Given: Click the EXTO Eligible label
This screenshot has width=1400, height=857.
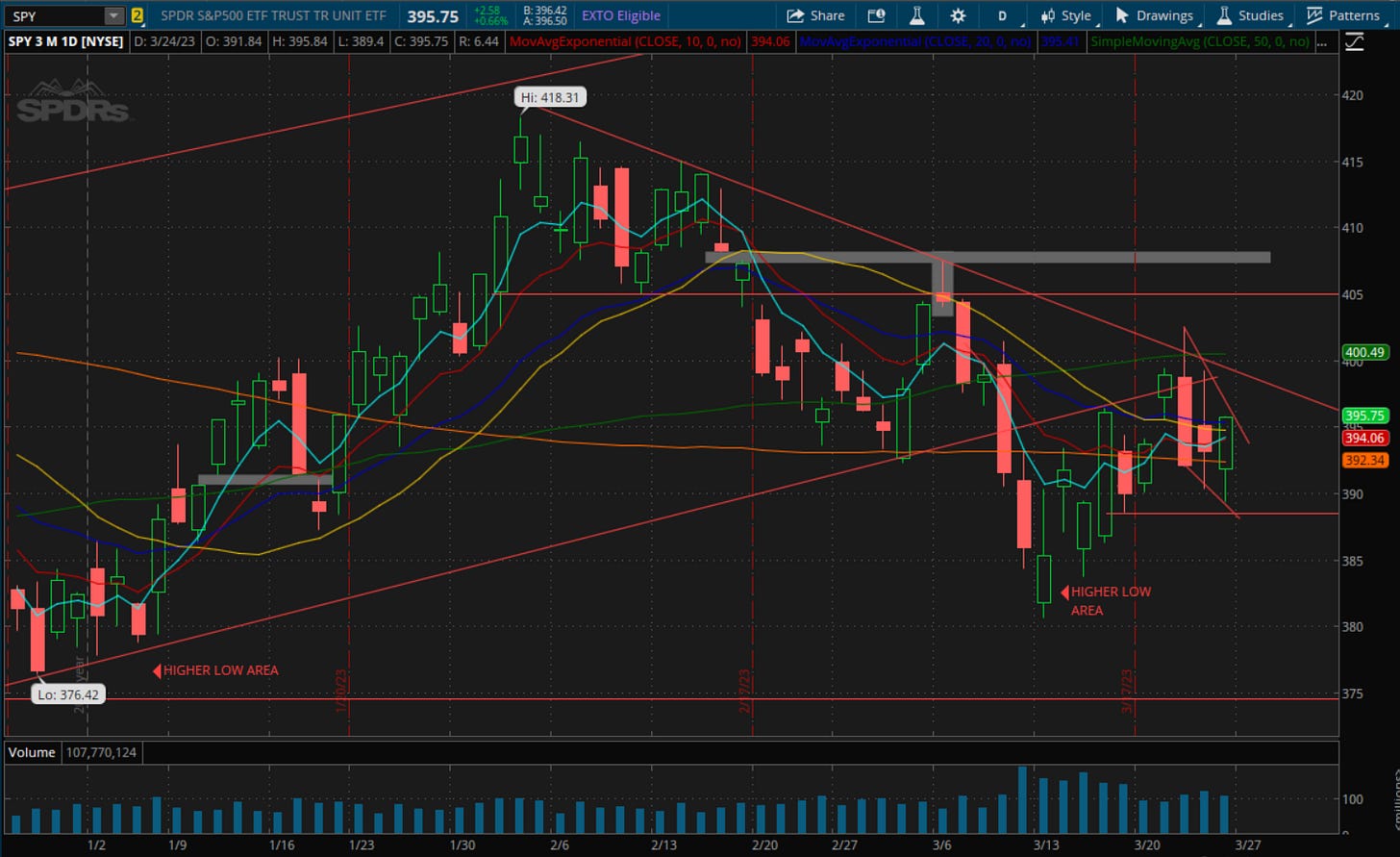Looking at the screenshot, I should point(621,15).
